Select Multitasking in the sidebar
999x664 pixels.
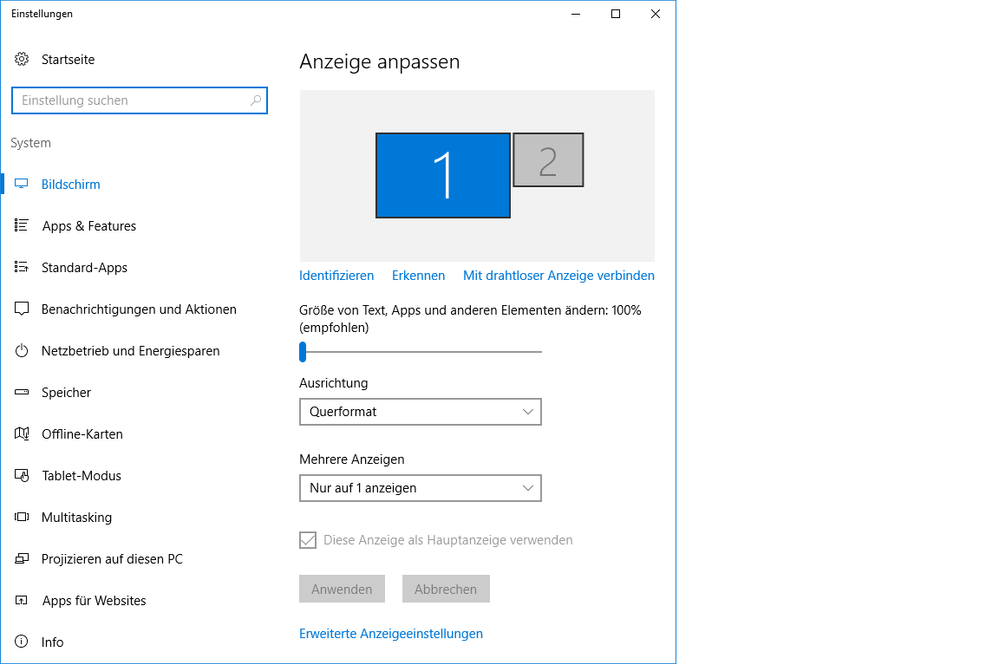pos(76,518)
